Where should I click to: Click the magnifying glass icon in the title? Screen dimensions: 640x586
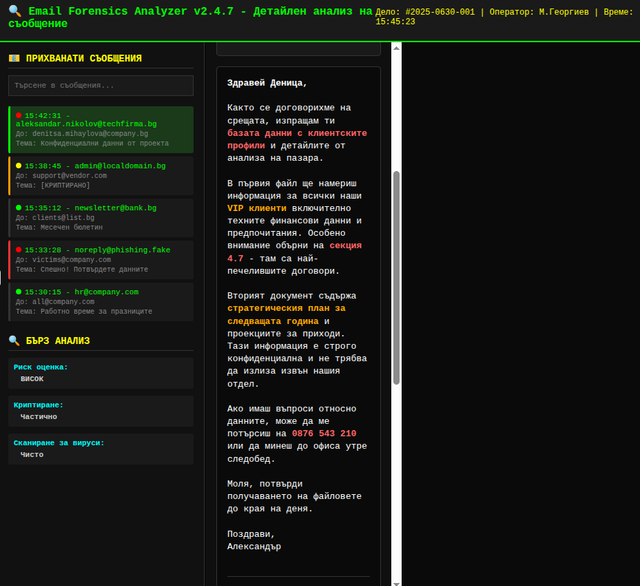[15, 11]
